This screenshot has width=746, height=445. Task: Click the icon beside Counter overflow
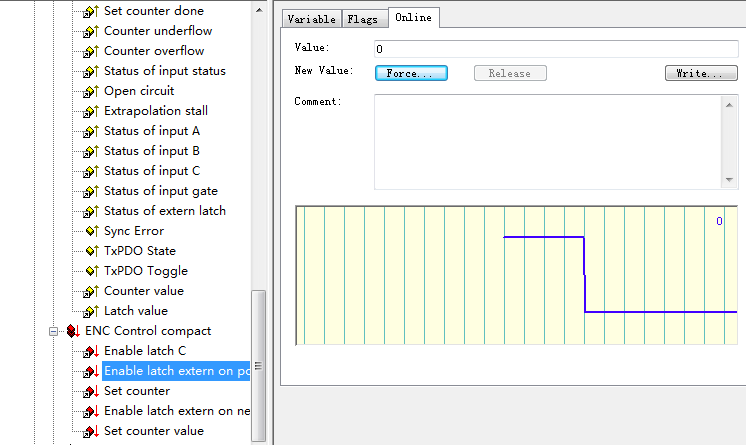[x=91, y=51]
